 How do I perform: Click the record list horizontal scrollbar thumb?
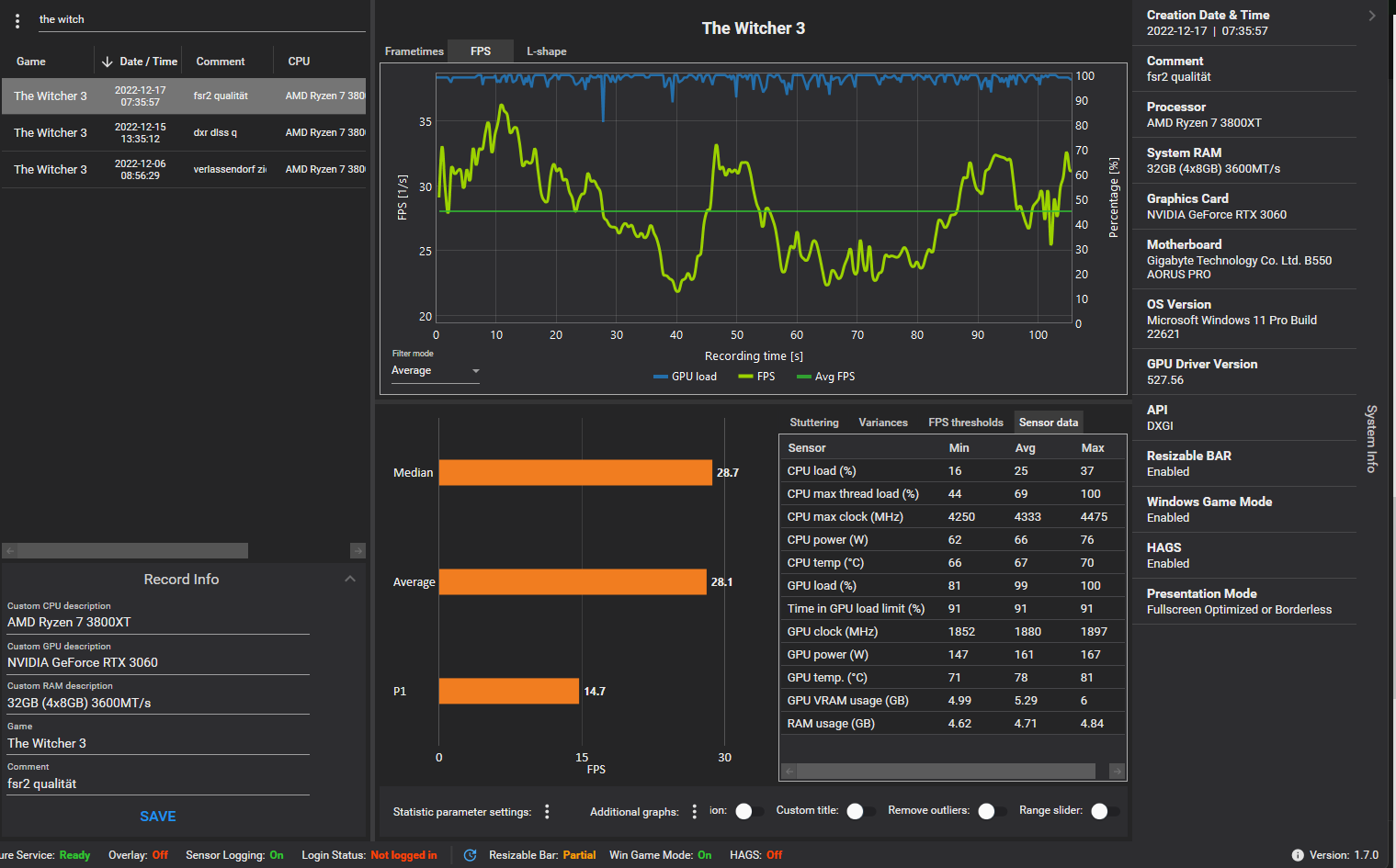[132, 551]
